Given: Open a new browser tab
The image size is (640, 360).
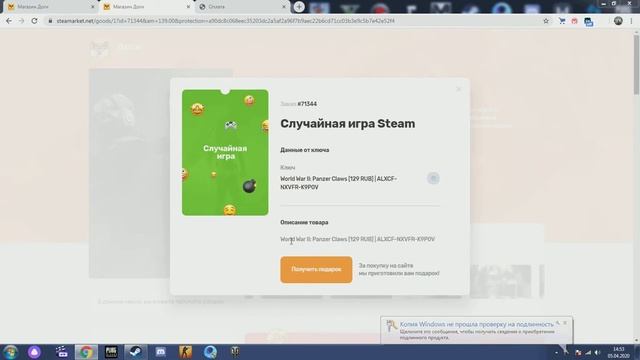Looking at the screenshot, I should [299, 7].
